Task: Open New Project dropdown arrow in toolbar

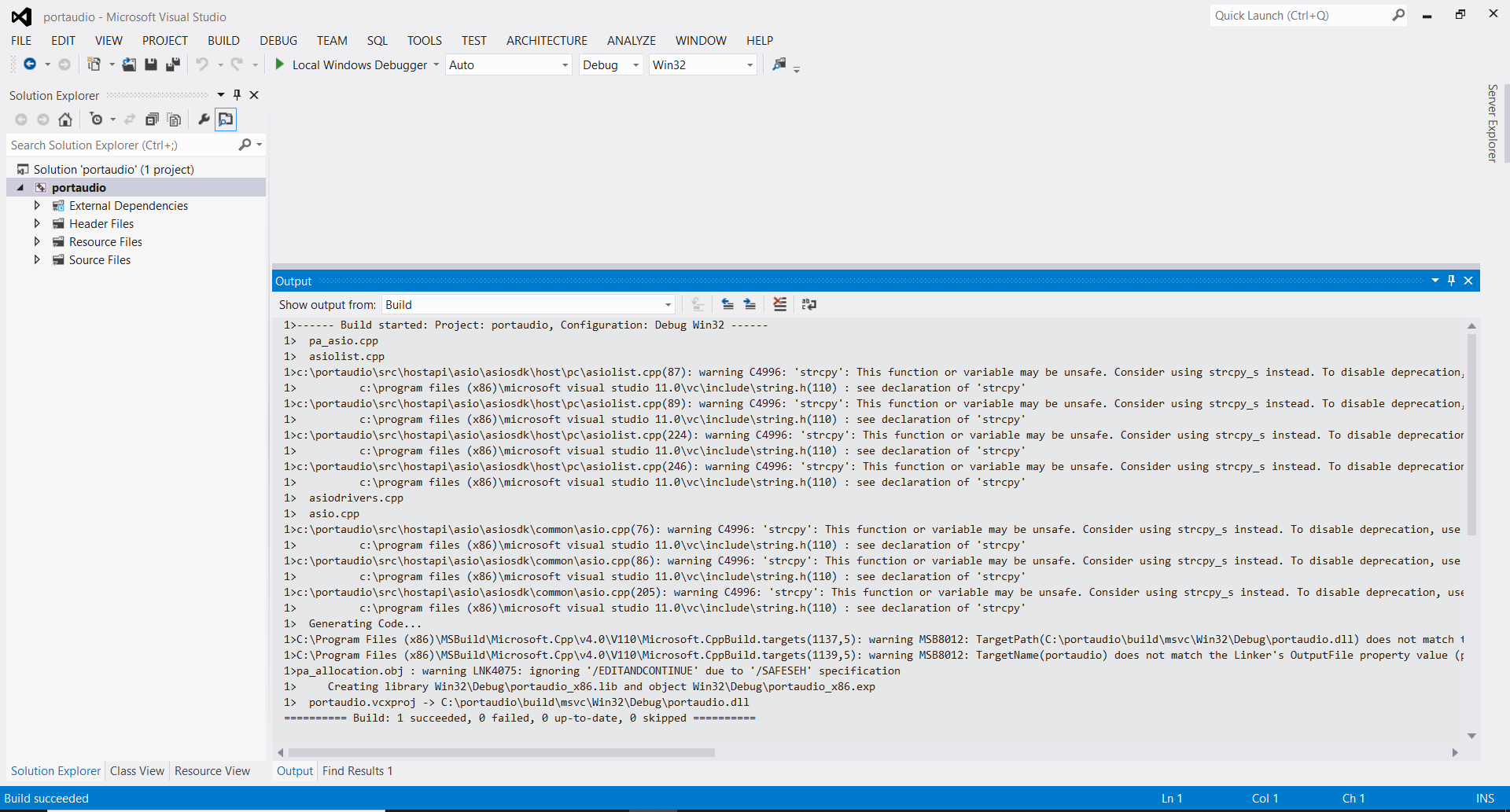Action: tap(112, 64)
